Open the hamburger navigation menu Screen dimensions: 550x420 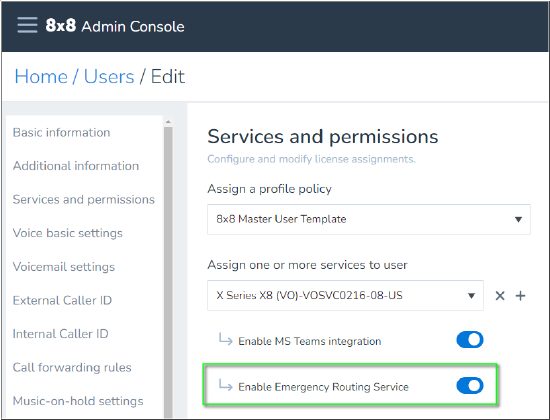click(27, 25)
